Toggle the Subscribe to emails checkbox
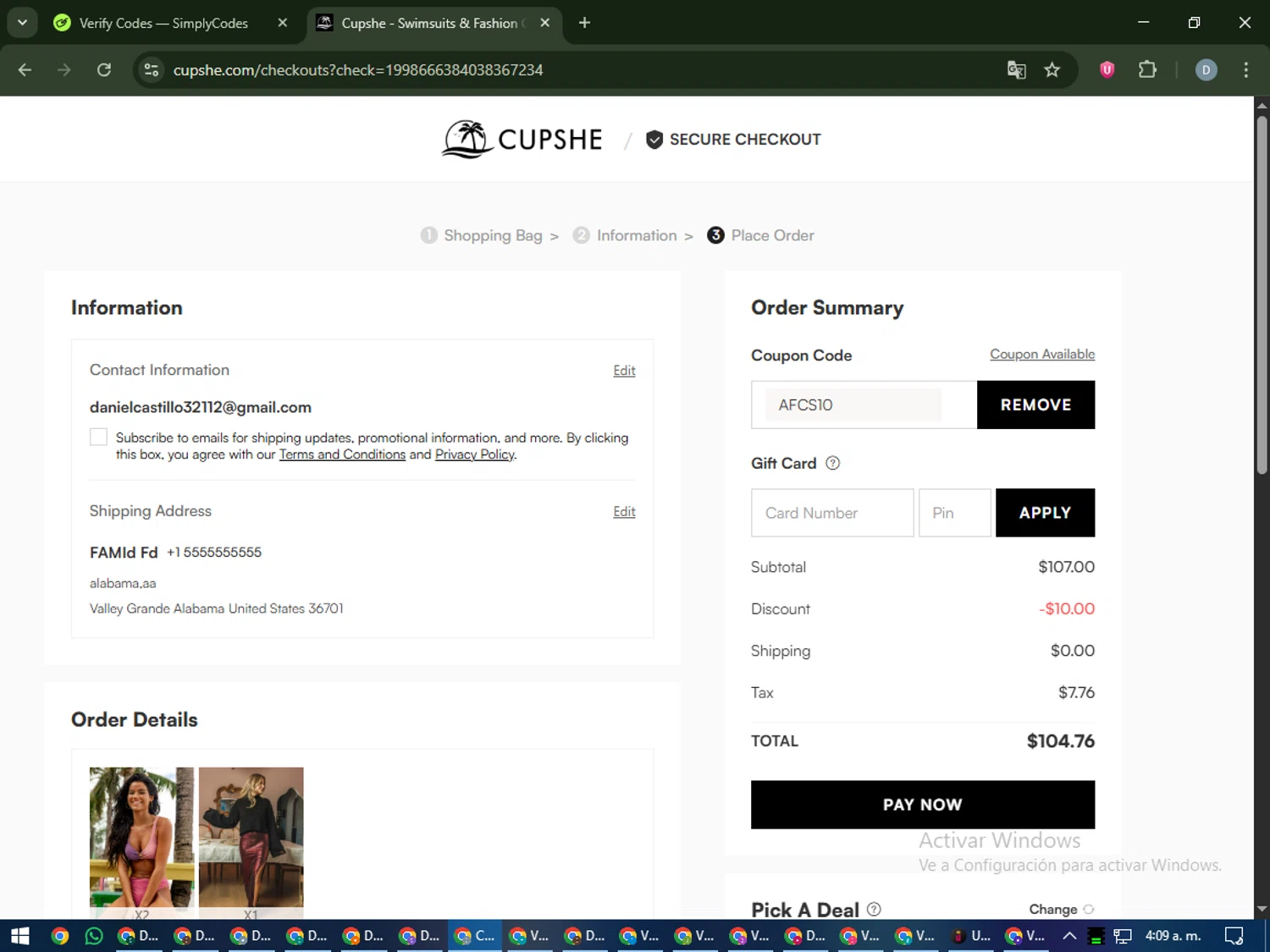Screen dimensions: 1270x952 99,437
